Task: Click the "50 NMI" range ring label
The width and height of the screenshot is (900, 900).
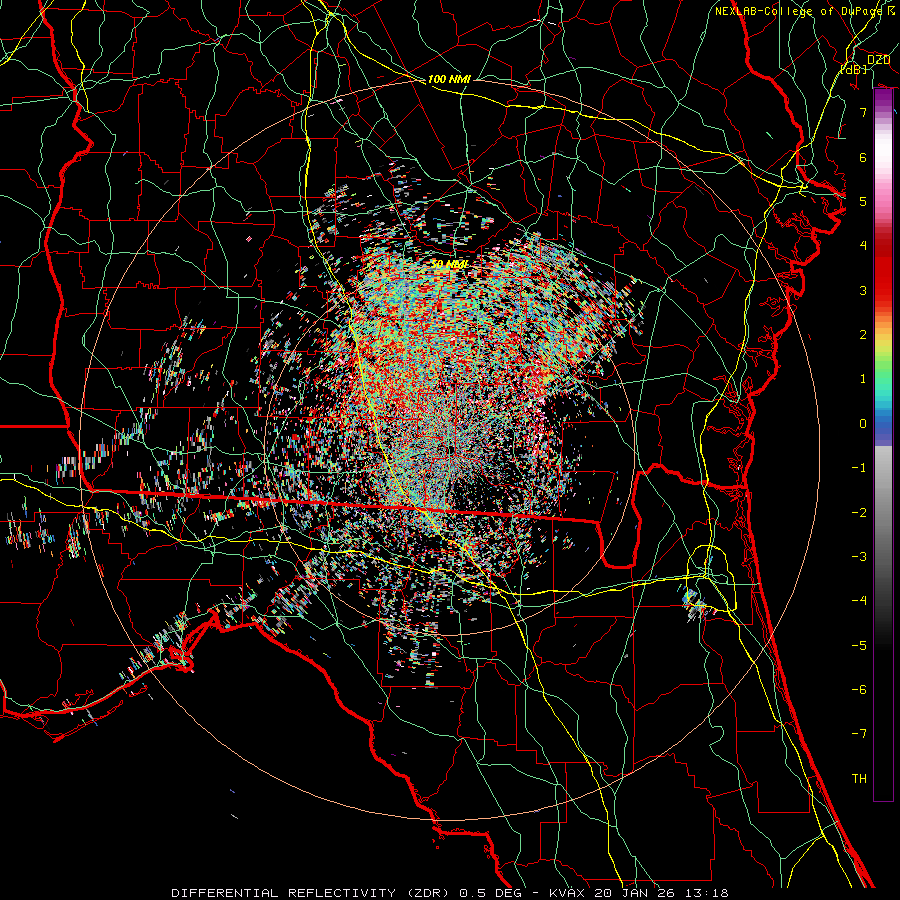Action: pyautogui.click(x=449, y=265)
